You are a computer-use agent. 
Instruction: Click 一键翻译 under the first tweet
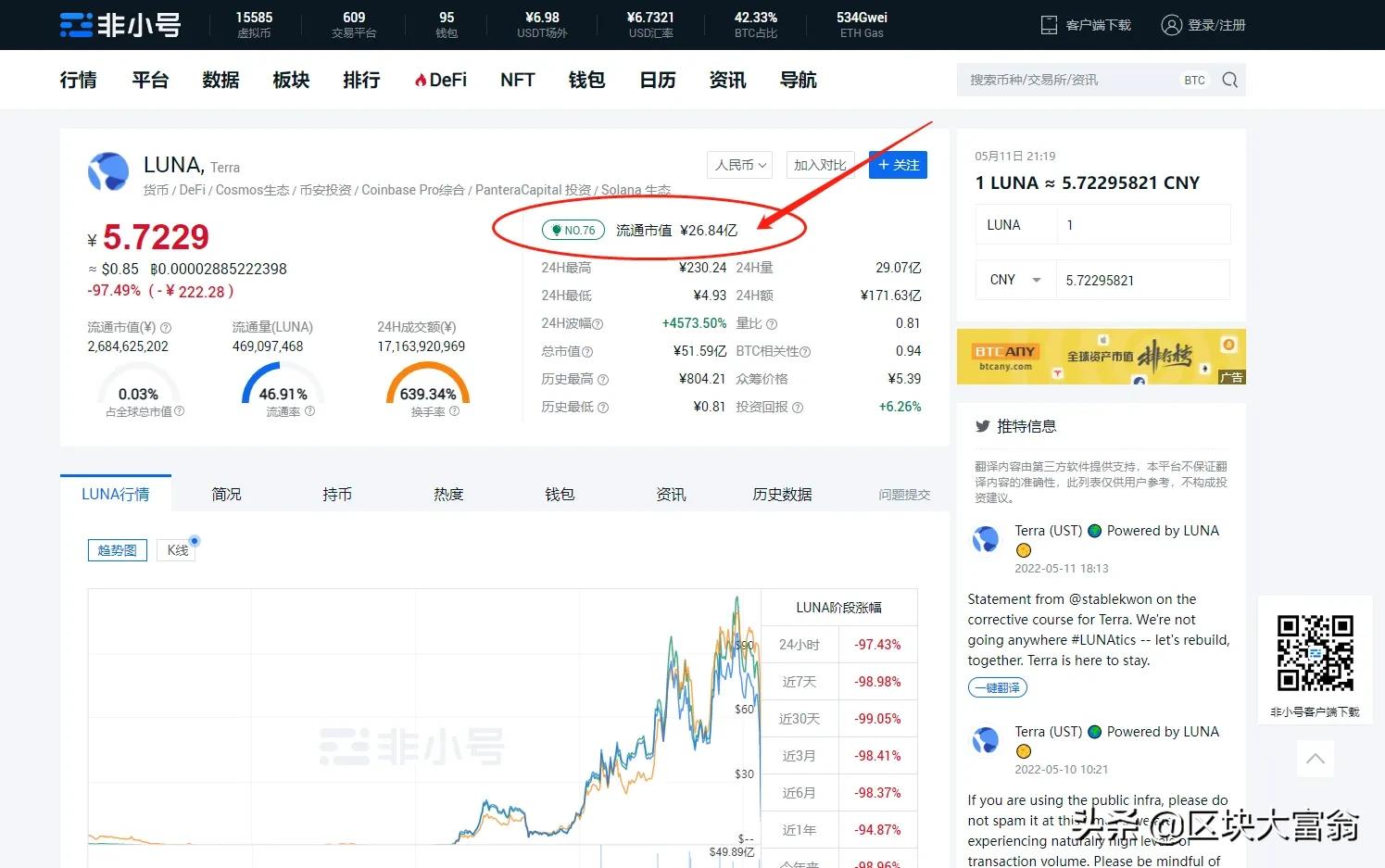pyautogui.click(x=998, y=687)
